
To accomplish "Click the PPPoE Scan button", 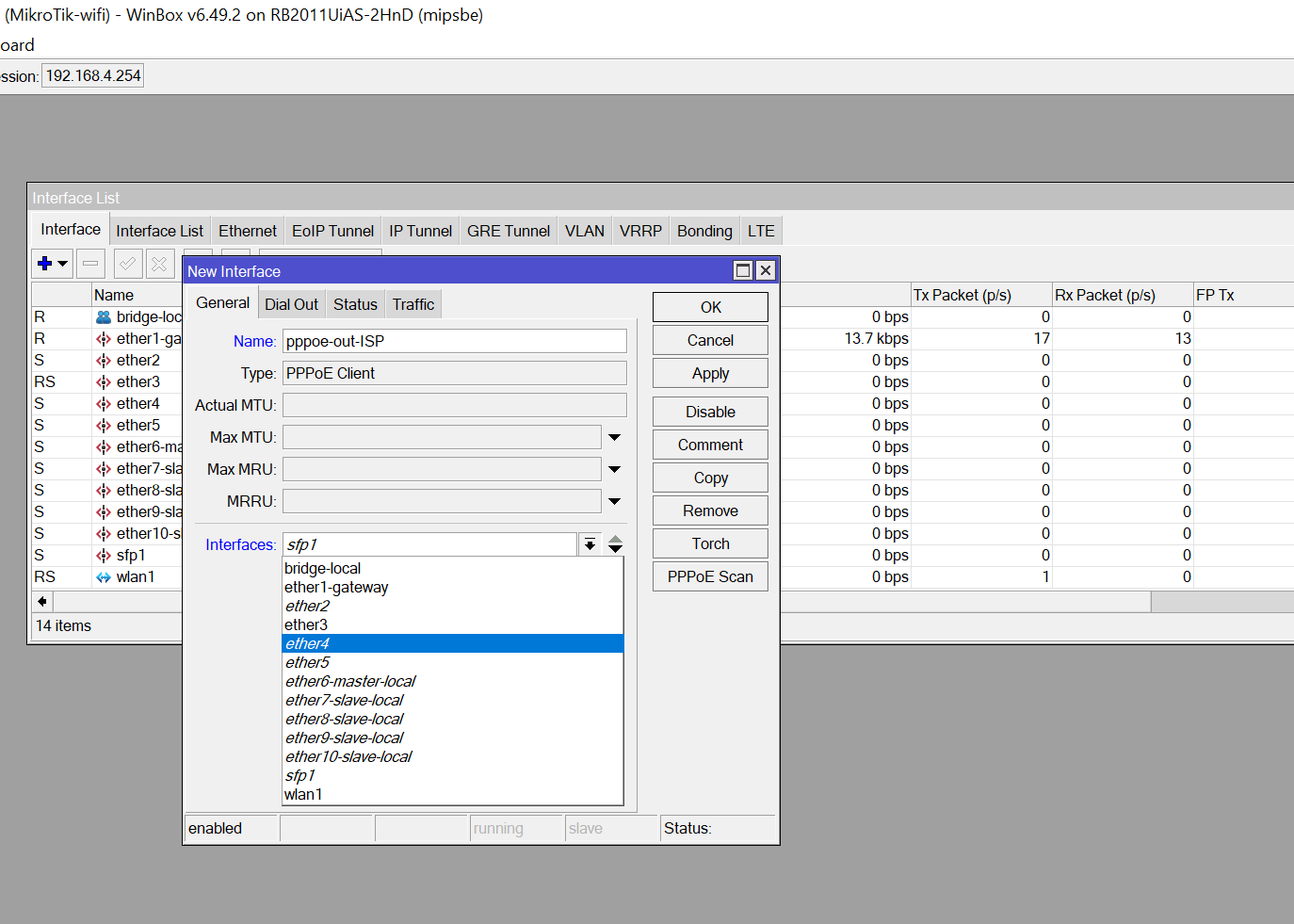I will pyautogui.click(x=710, y=576).
